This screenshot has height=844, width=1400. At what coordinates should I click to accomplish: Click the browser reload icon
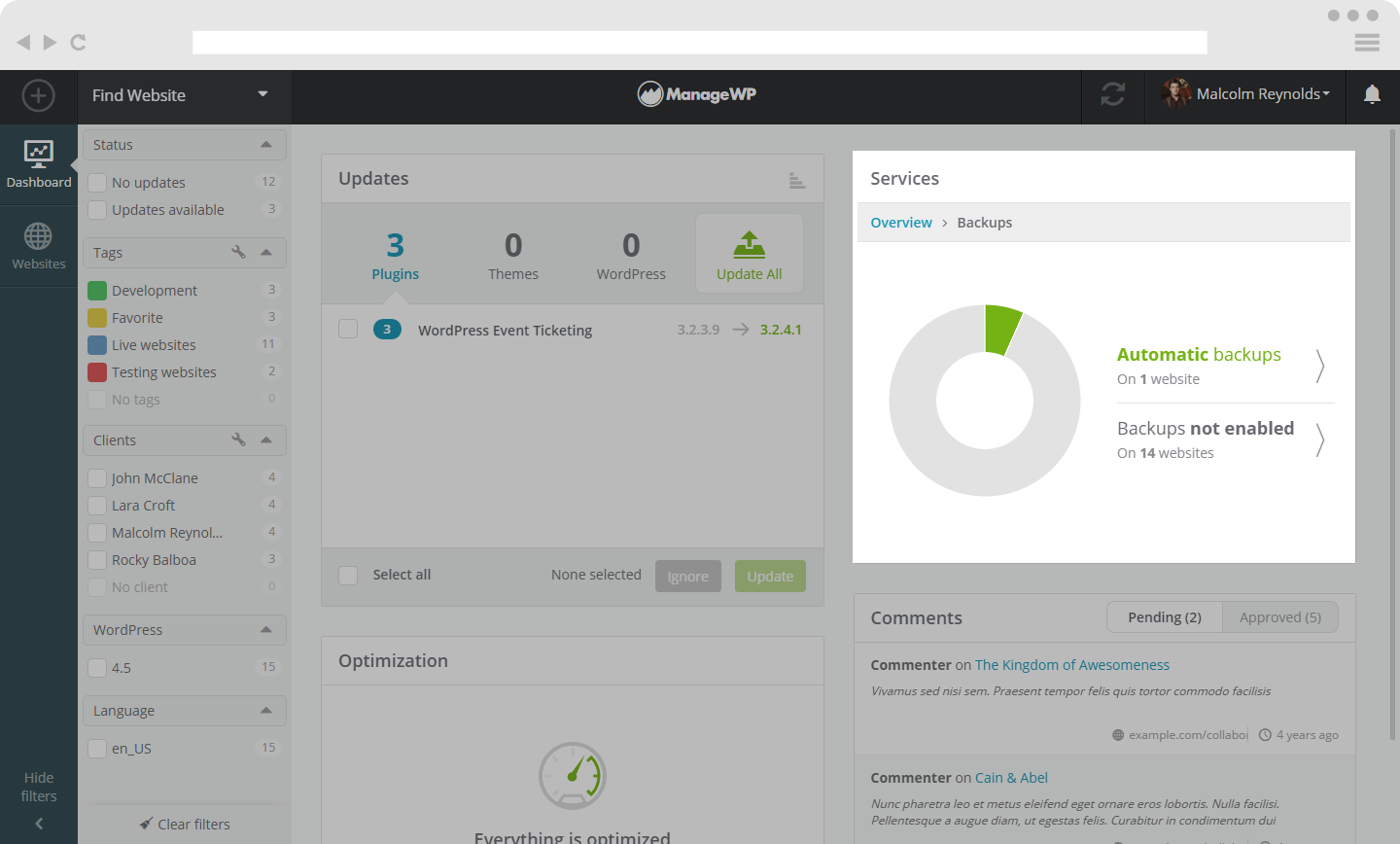point(79,42)
